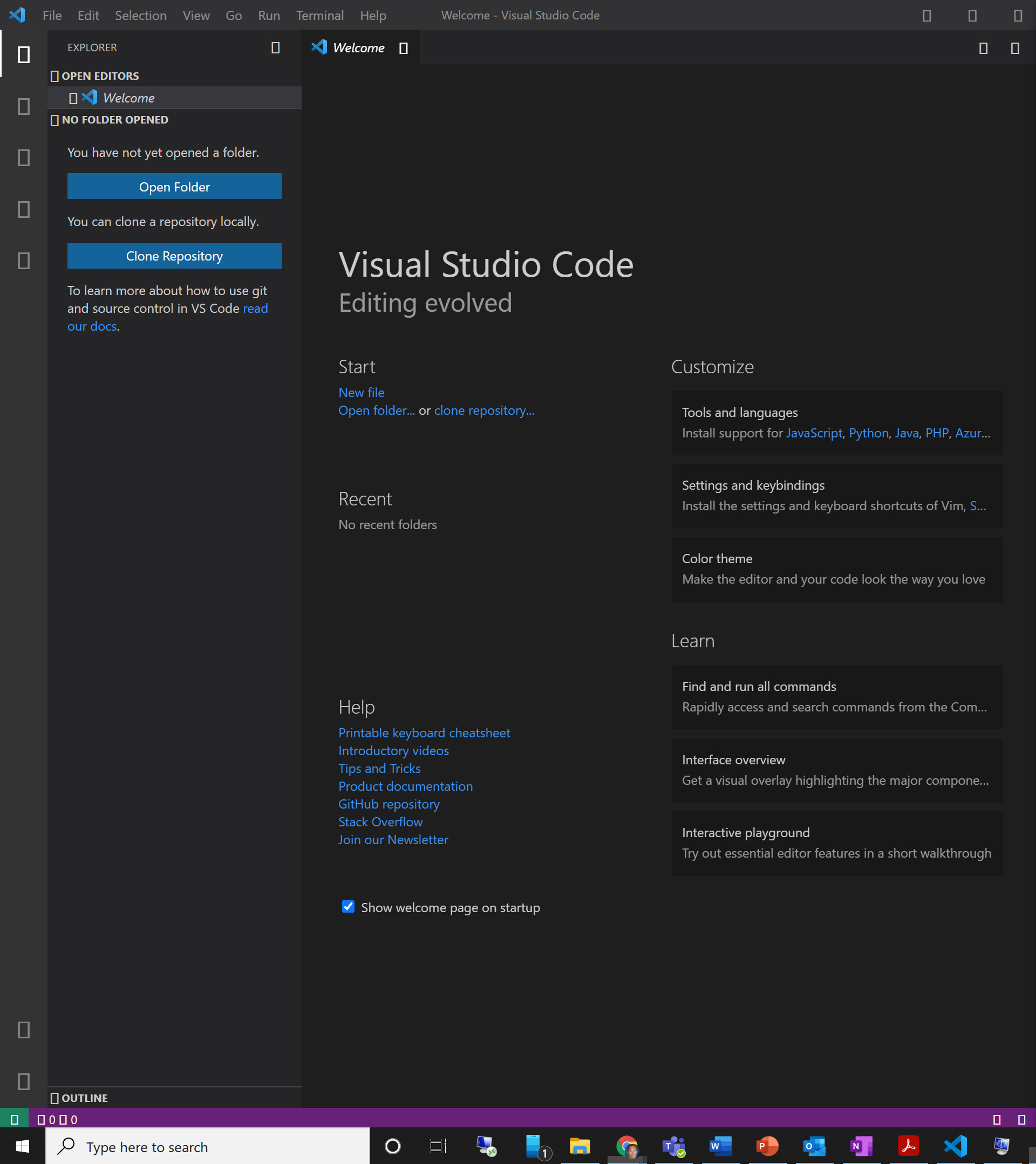Open the File menu
The image size is (1036, 1164).
coord(52,16)
